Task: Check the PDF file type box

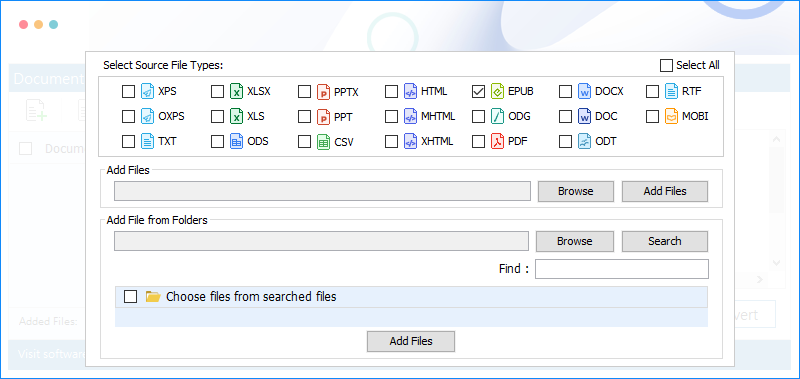Action: coord(478,141)
